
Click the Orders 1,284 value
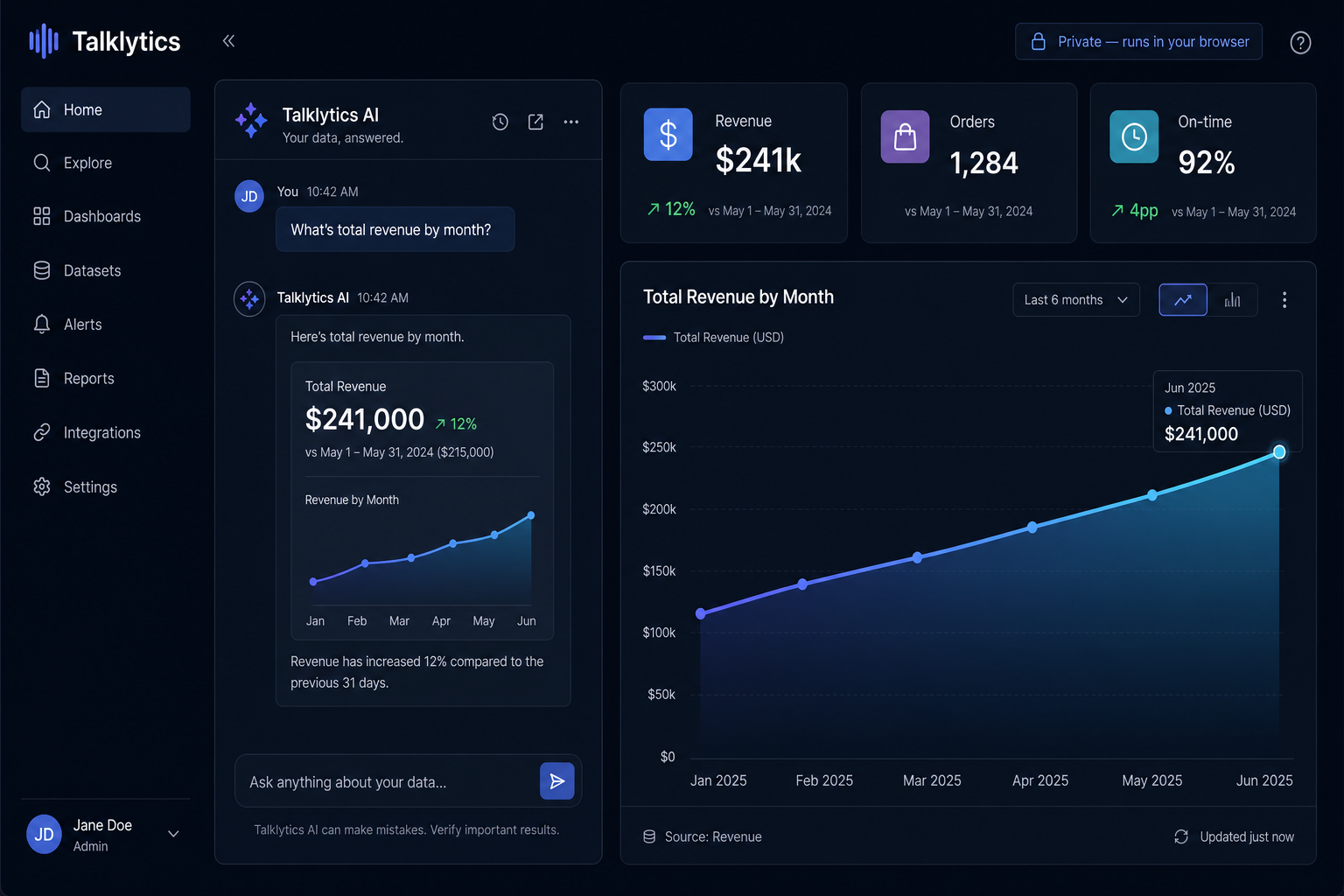point(984,163)
